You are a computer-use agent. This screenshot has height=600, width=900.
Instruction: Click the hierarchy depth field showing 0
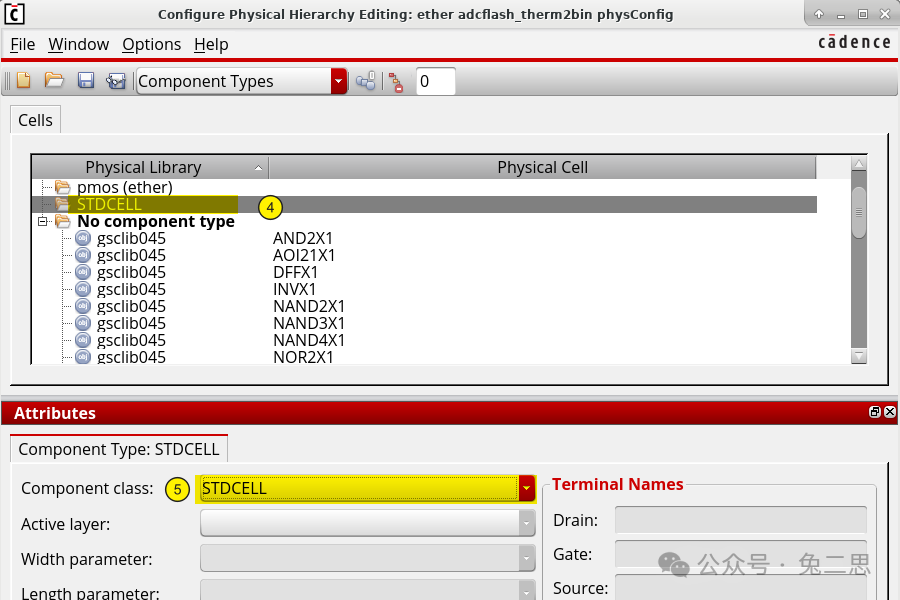pos(435,82)
